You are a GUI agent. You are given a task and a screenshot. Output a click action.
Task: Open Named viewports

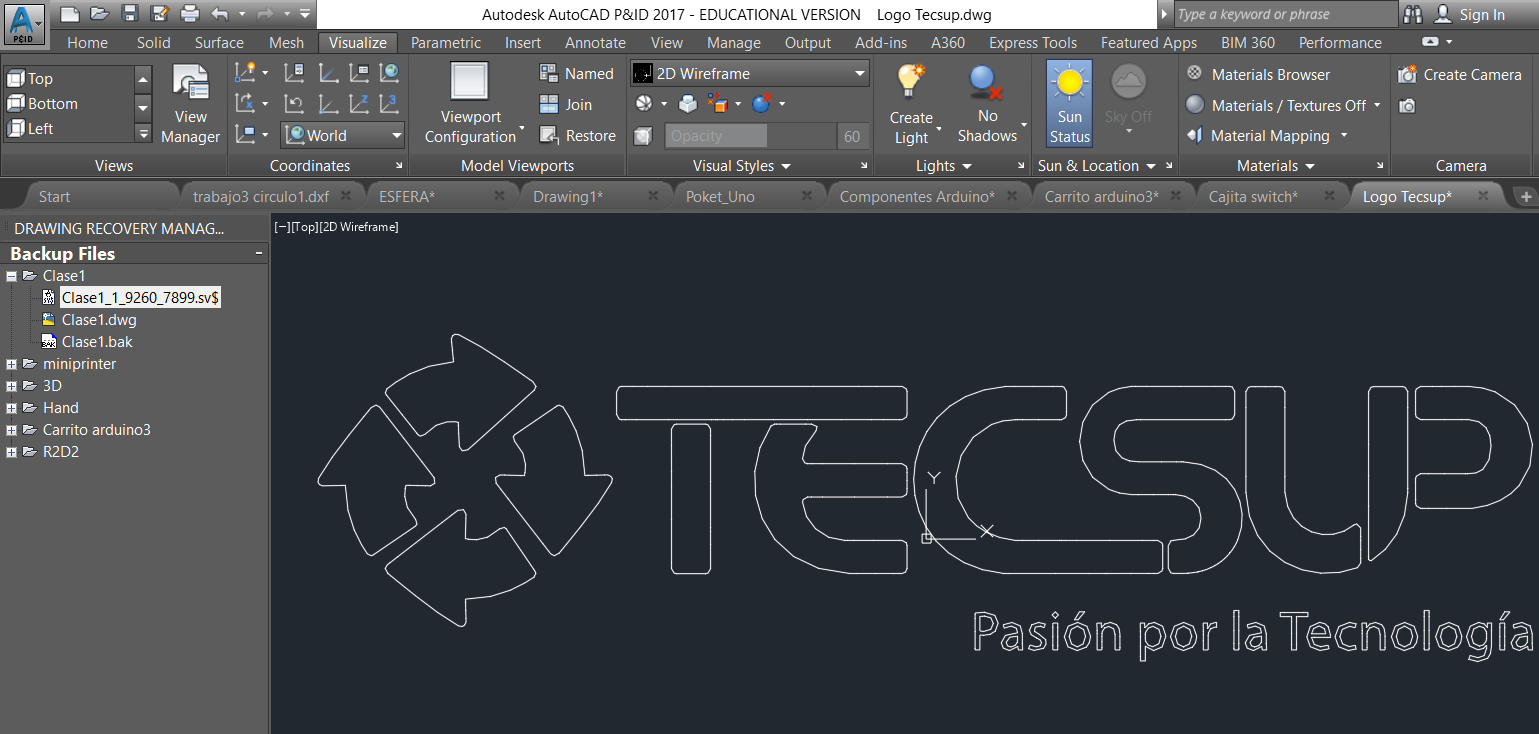coord(577,73)
